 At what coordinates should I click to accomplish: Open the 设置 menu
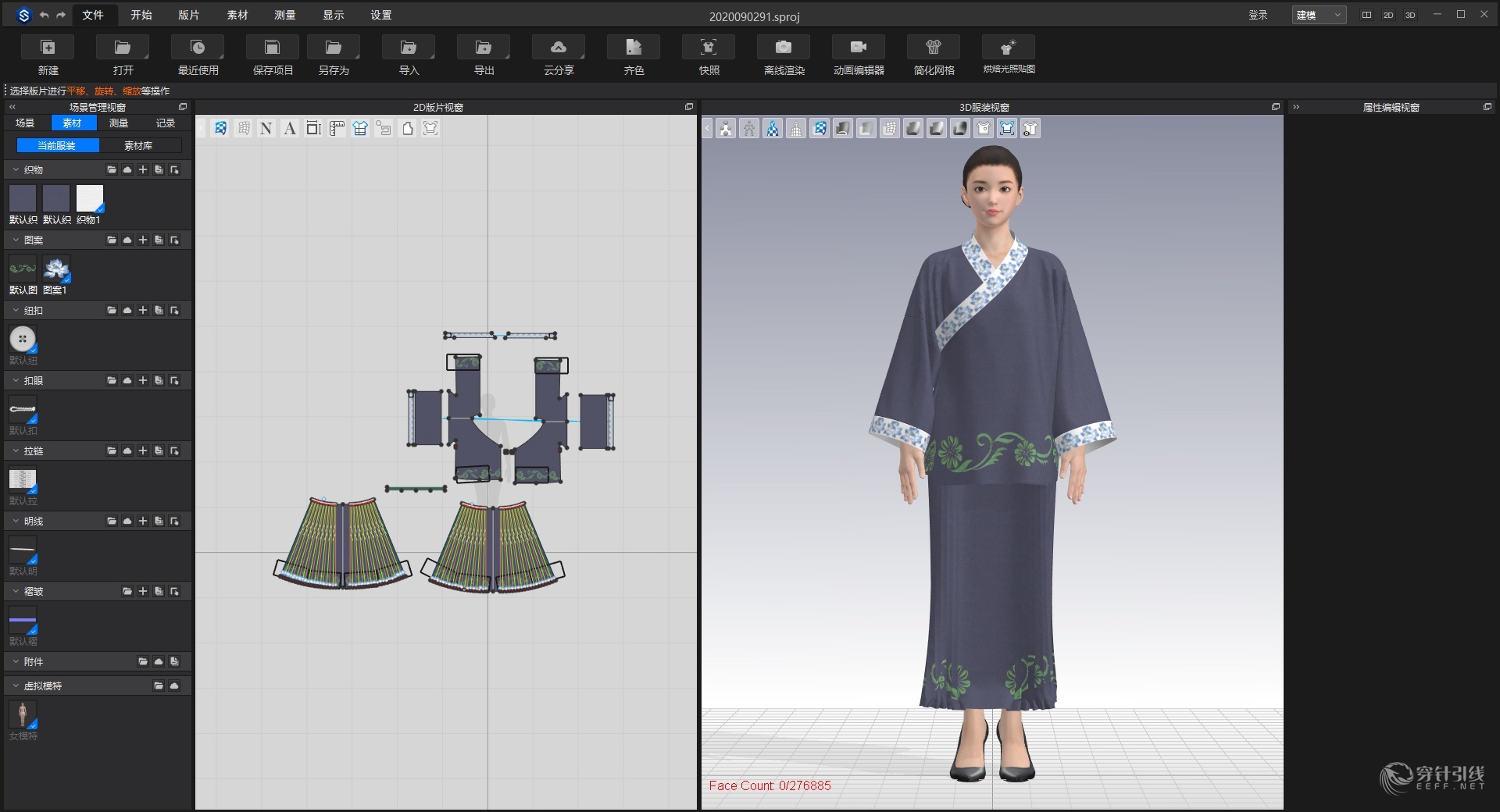coord(380,15)
